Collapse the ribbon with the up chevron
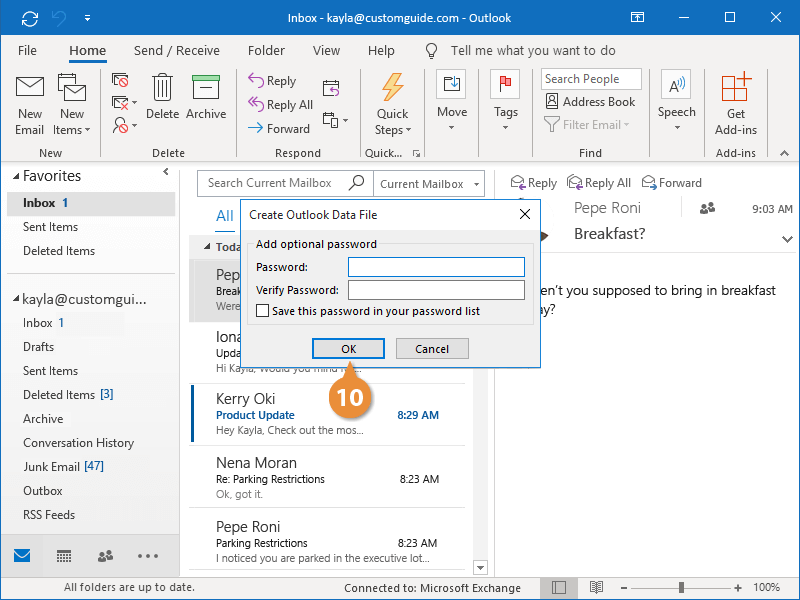 click(x=785, y=153)
